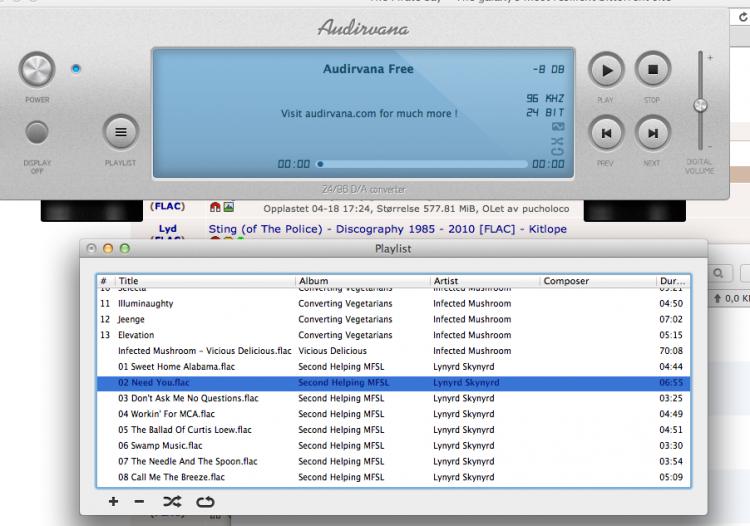The image size is (750, 526).
Task: Toggle repeat loop in playlist footer
Action: click(x=205, y=501)
